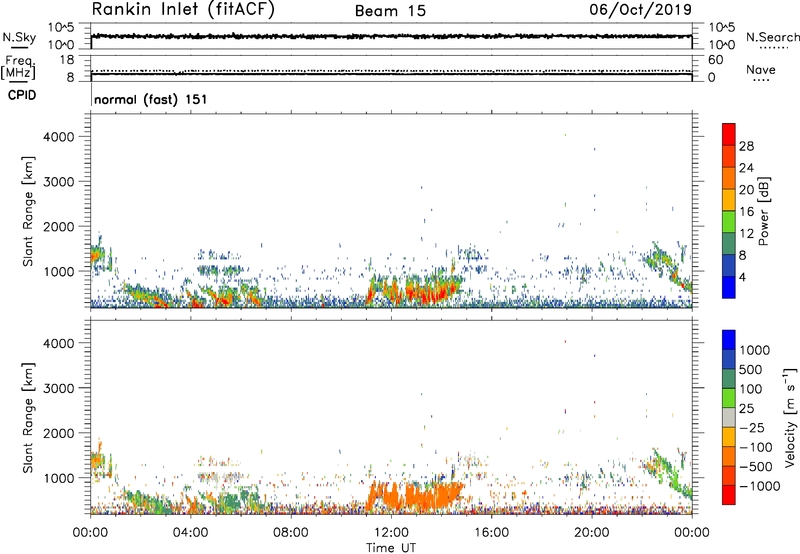Image resolution: width=800 pixels, height=554 pixels.
Task: Click the '08:00' time axis label
Action: pos(291,533)
